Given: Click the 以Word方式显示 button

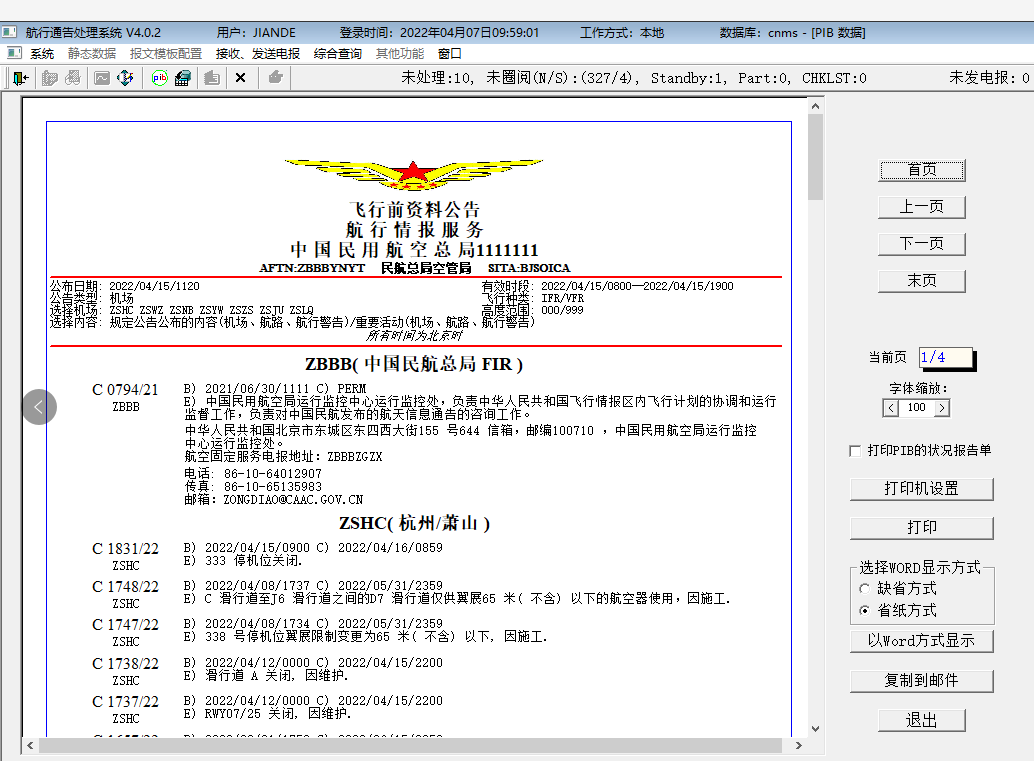Looking at the screenshot, I should (x=921, y=641).
